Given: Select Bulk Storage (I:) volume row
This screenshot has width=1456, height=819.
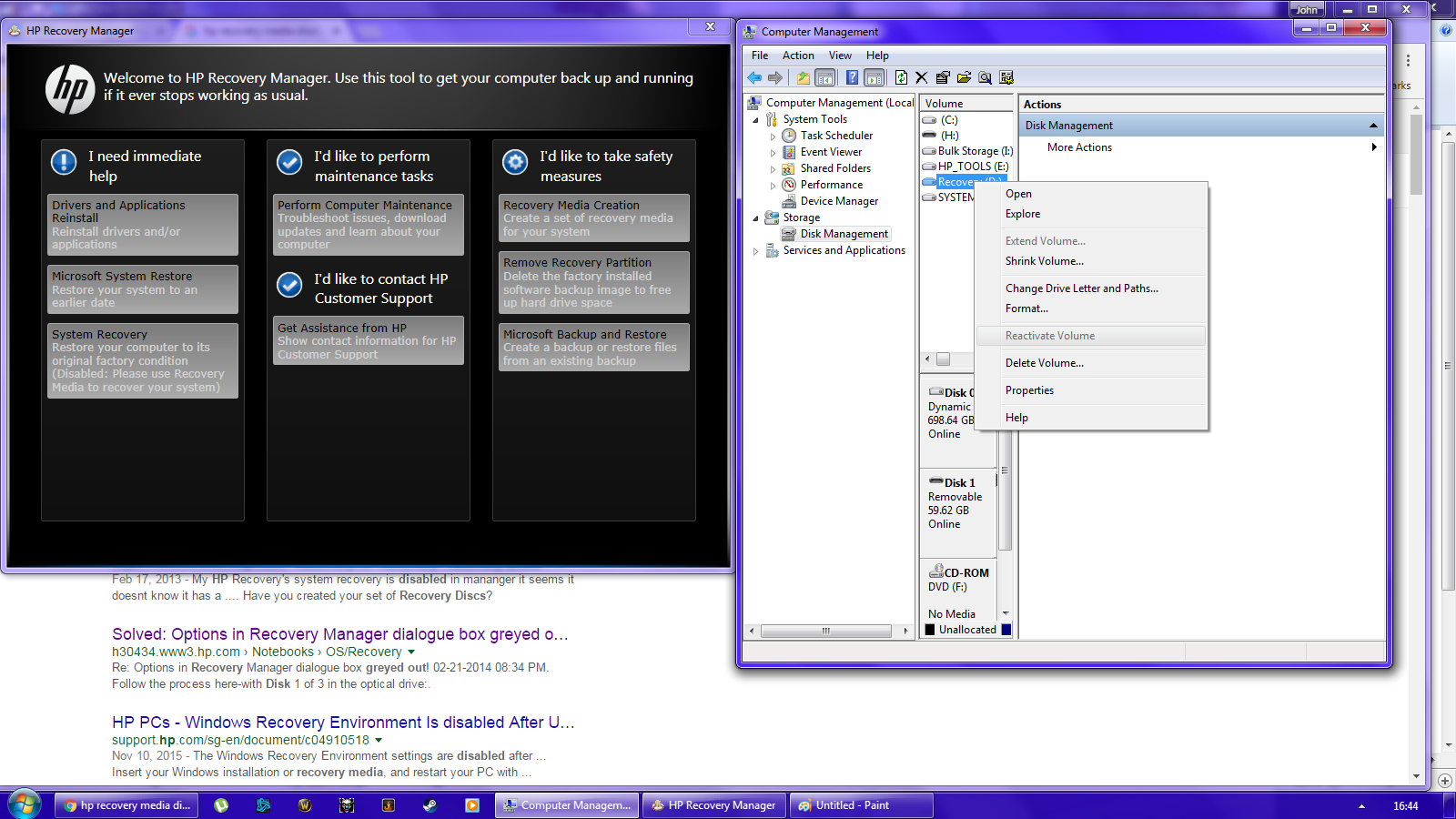Looking at the screenshot, I should pyautogui.click(x=967, y=151).
